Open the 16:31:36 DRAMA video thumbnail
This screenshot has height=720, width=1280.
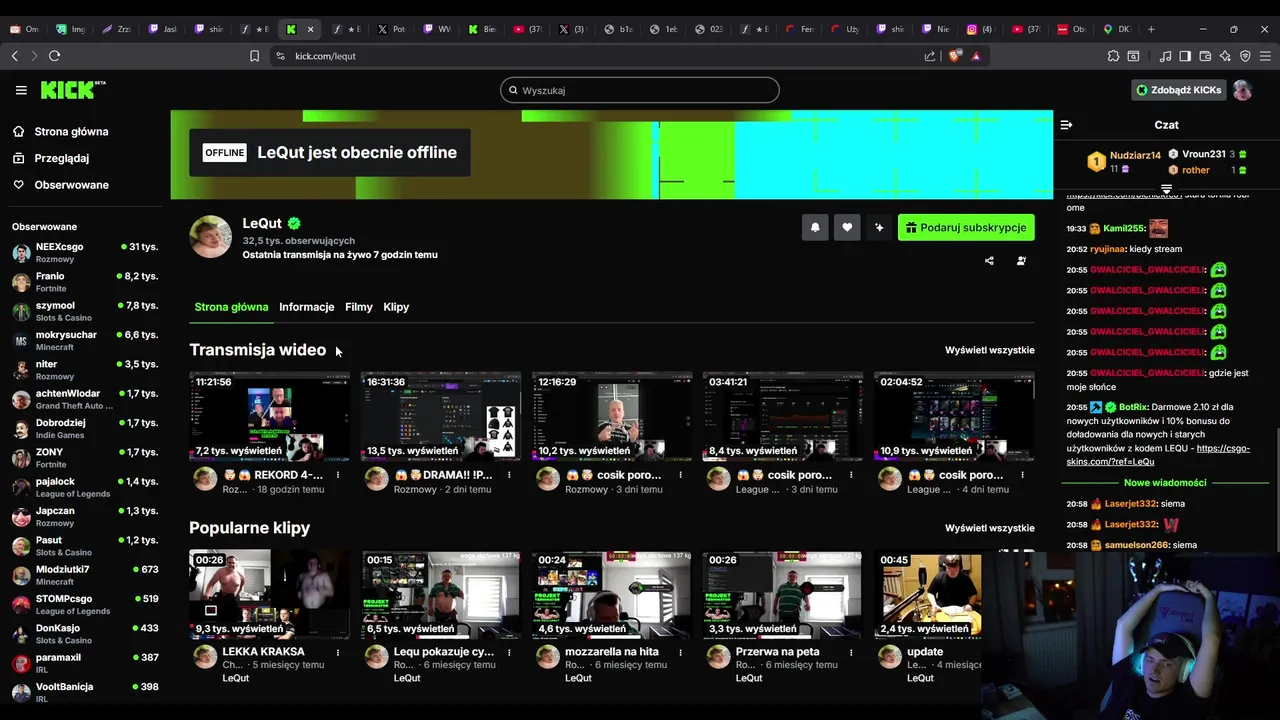[441, 416]
